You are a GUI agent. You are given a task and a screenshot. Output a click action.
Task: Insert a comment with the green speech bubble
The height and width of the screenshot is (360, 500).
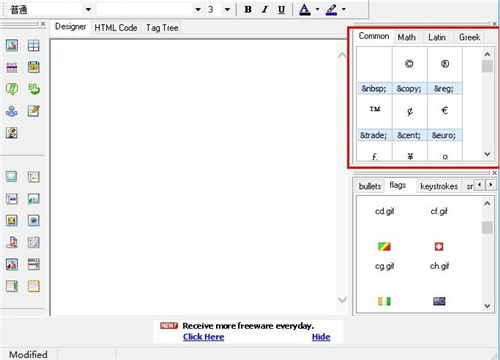12,89
